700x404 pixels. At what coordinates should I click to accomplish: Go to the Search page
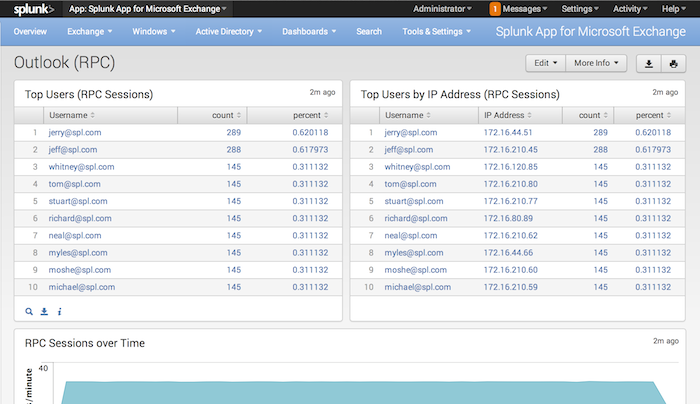(369, 32)
